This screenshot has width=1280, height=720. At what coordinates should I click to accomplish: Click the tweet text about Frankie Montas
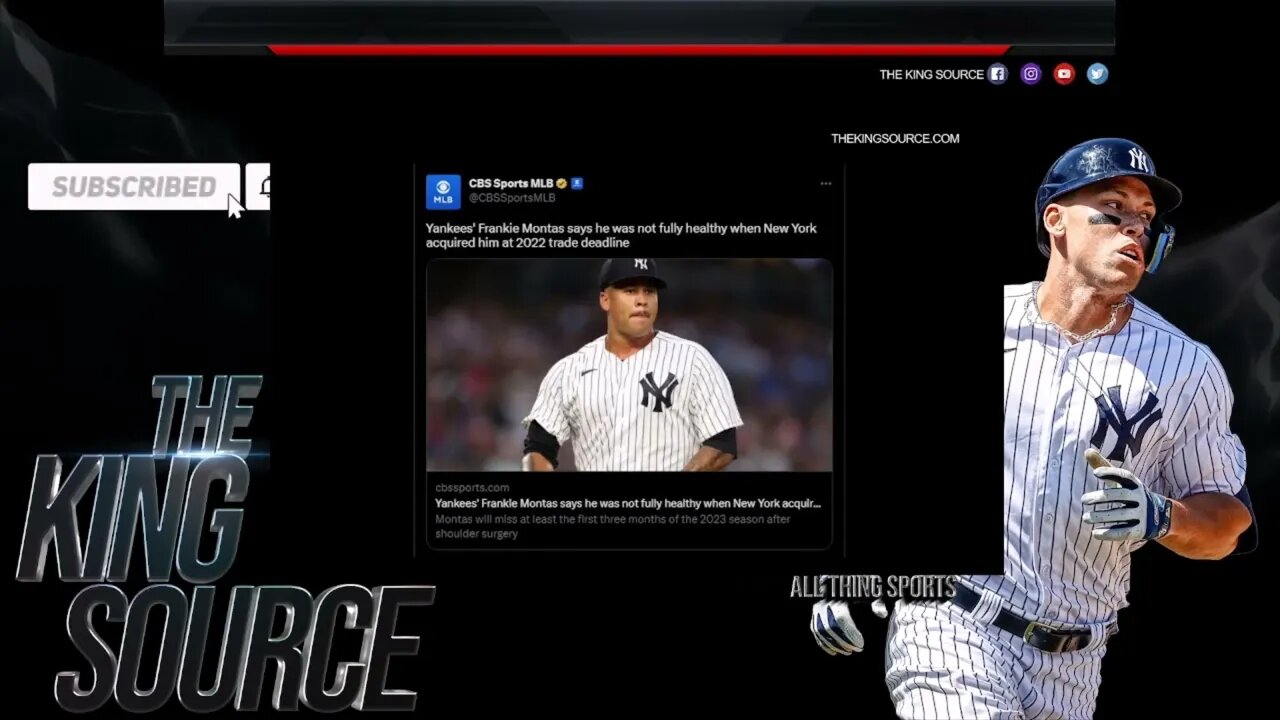click(x=621, y=235)
